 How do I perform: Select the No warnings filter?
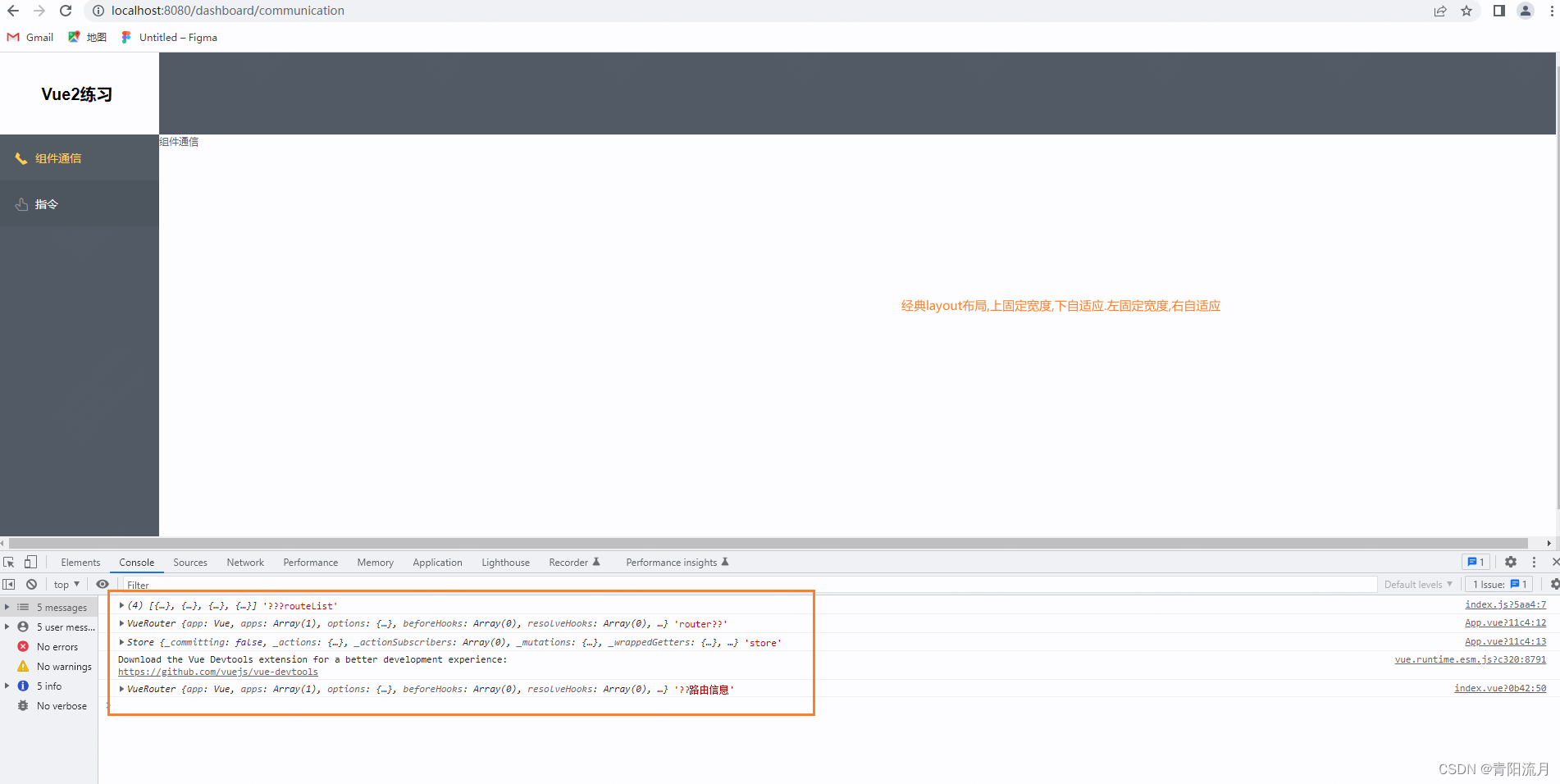[x=49, y=667]
